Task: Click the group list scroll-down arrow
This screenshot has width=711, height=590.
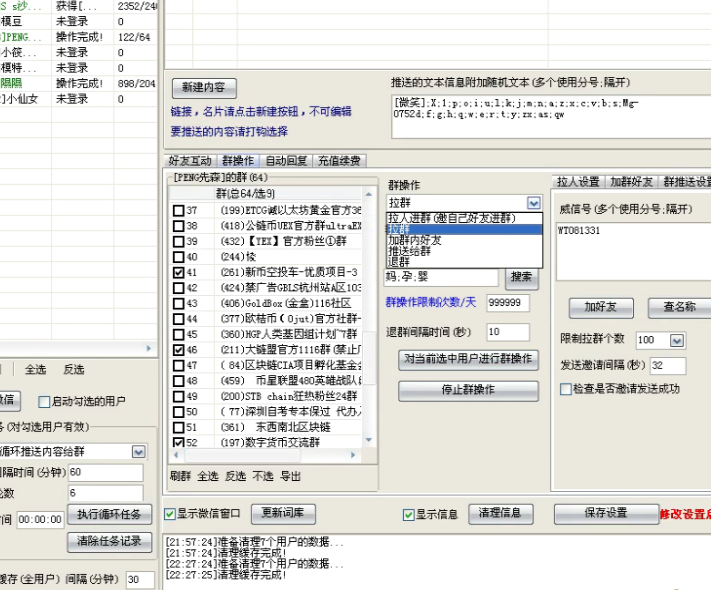Action: 369,440
